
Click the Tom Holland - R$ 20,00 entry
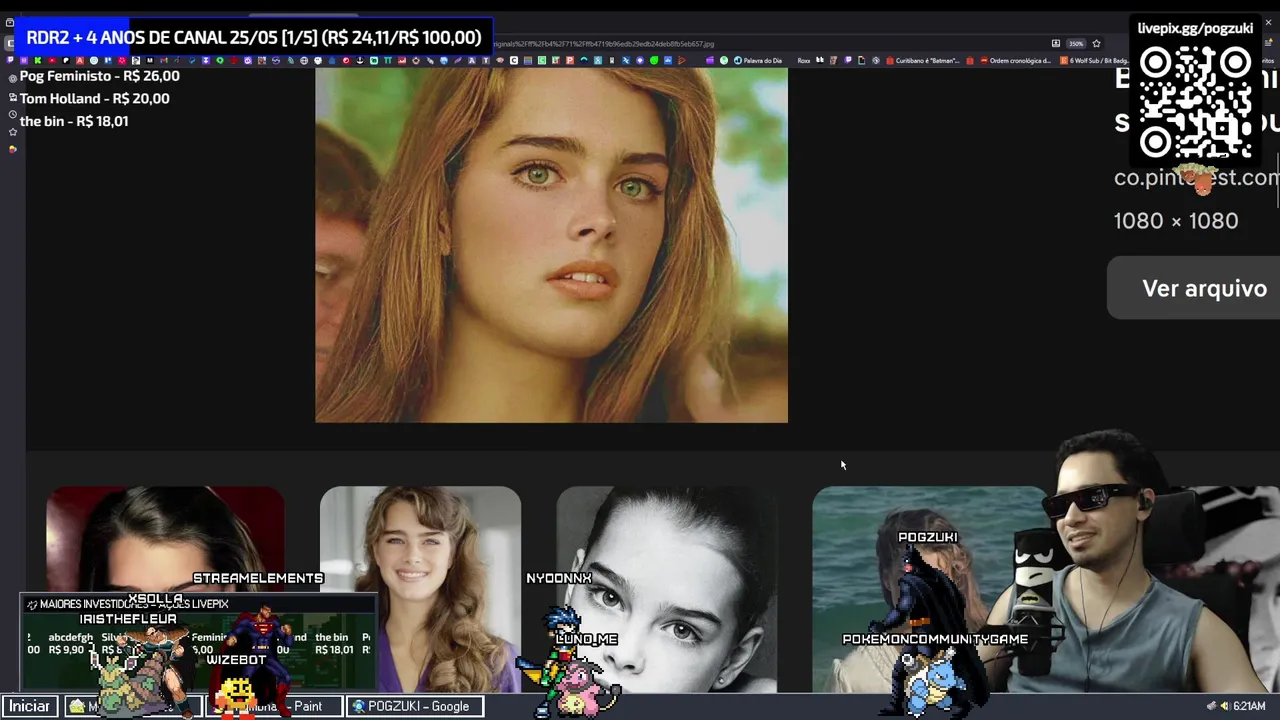94,98
